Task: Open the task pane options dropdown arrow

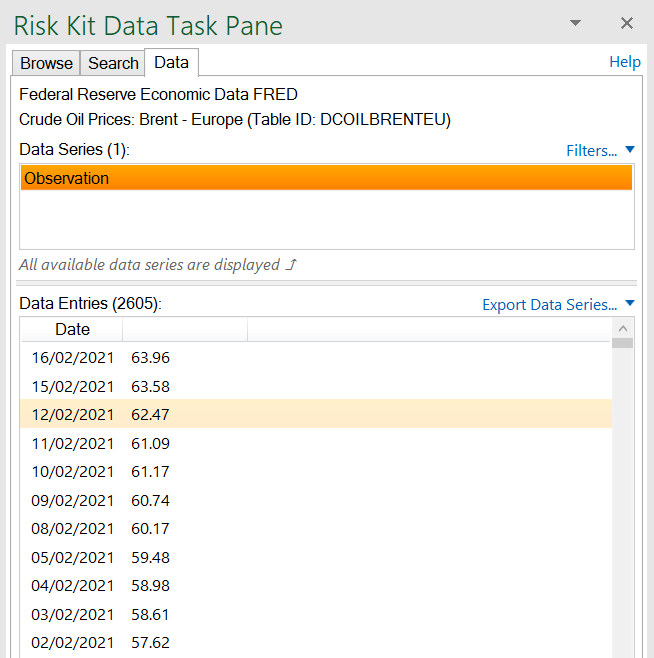Action: (575, 23)
